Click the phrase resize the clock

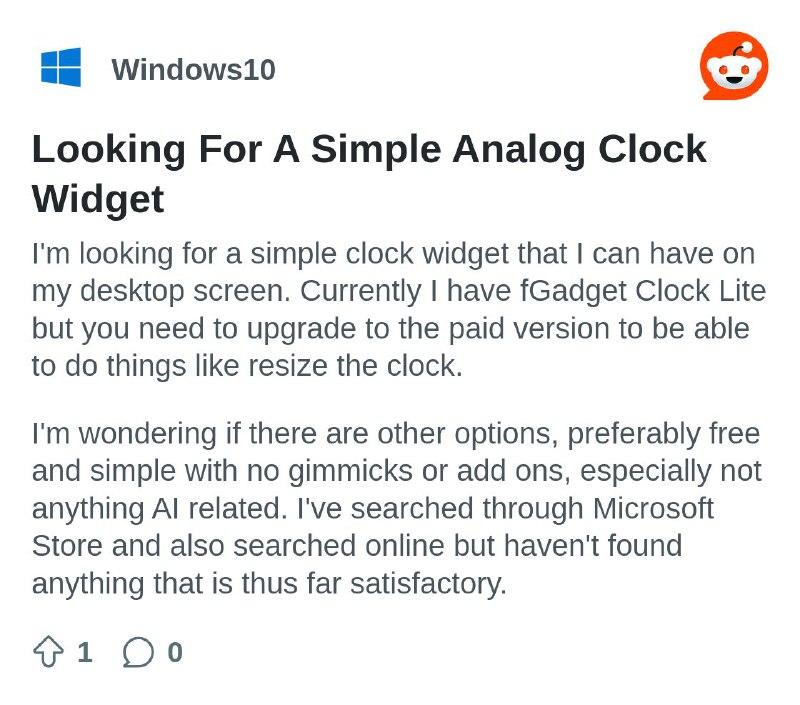point(355,366)
